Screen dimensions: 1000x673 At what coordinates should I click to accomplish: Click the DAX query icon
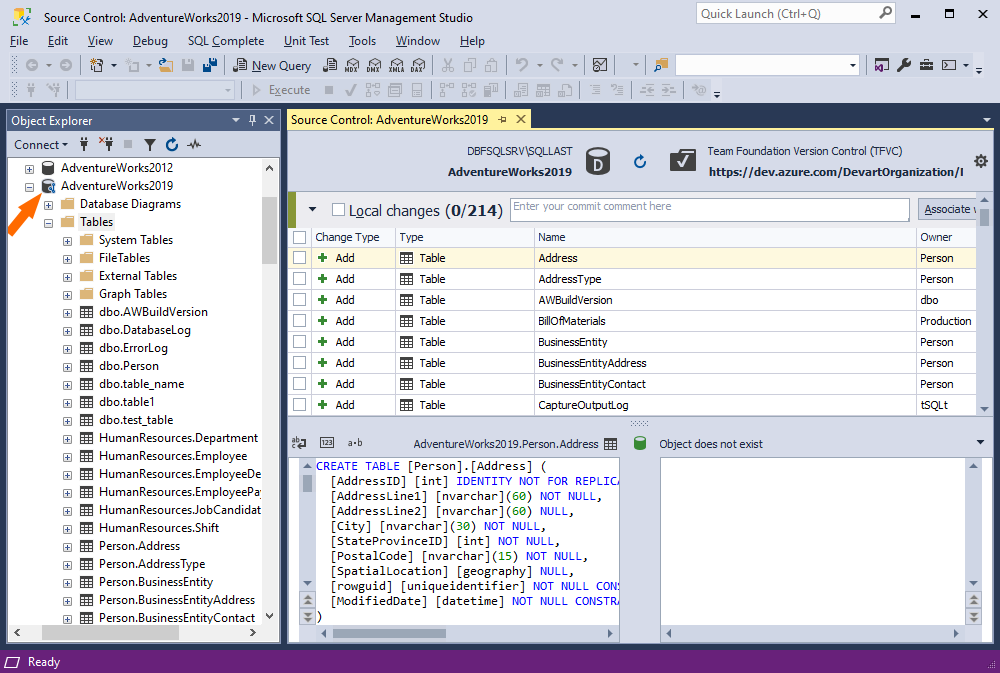tap(418, 65)
